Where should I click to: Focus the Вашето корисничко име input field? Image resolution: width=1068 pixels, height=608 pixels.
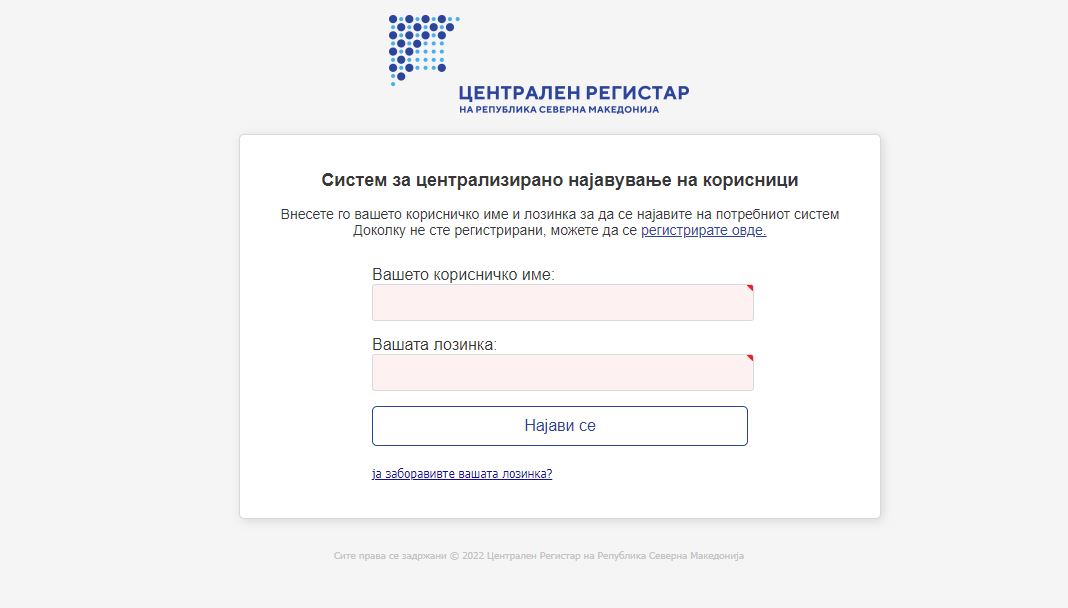[x=563, y=302]
